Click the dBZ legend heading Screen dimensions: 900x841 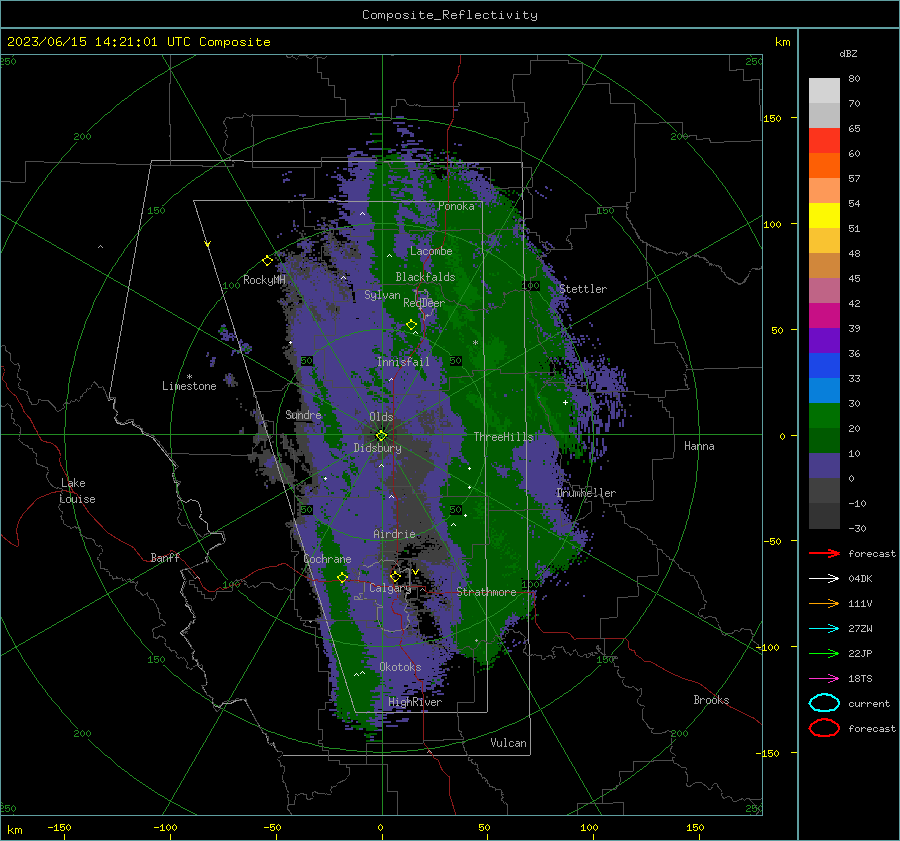pos(848,53)
